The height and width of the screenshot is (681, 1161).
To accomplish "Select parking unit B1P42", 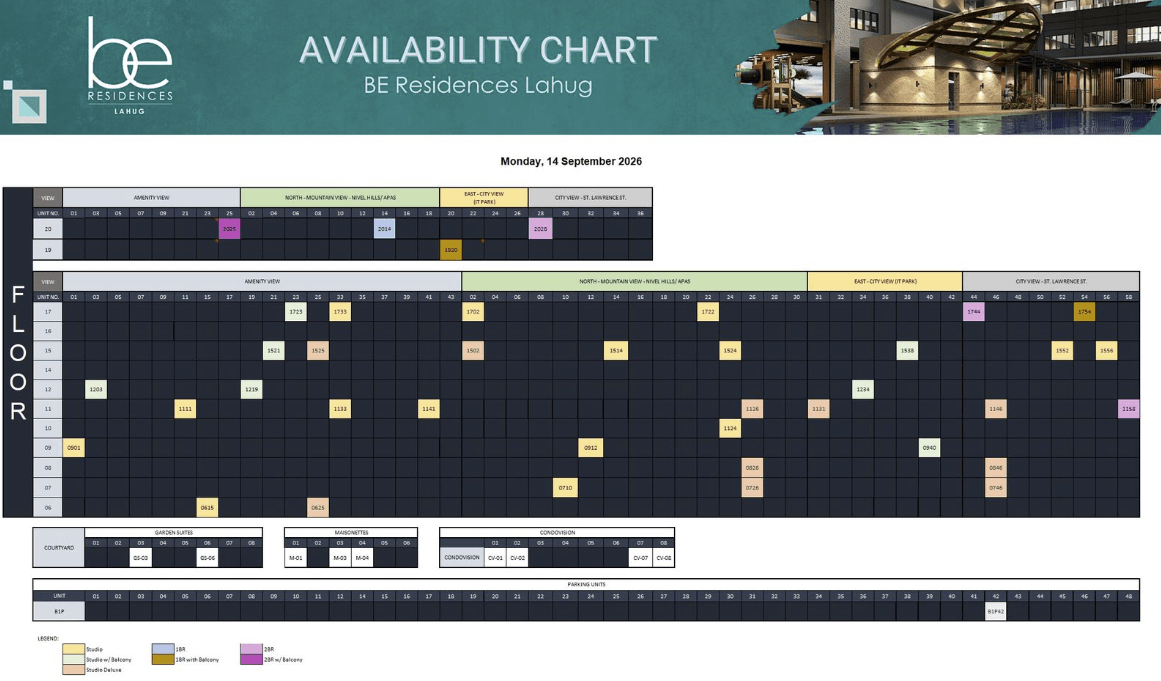I will [x=996, y=611].
